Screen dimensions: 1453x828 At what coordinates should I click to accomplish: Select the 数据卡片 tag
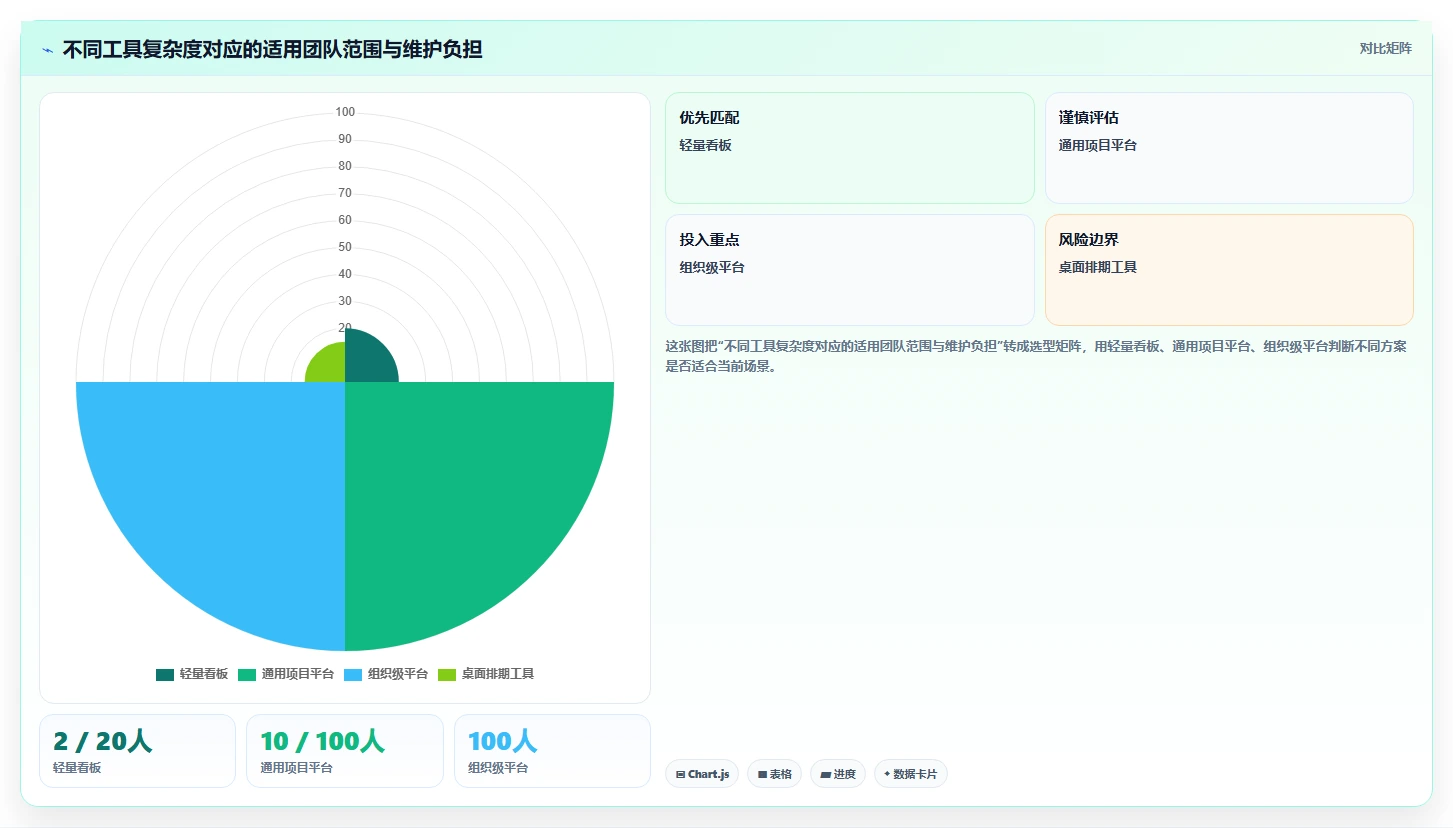911,774
